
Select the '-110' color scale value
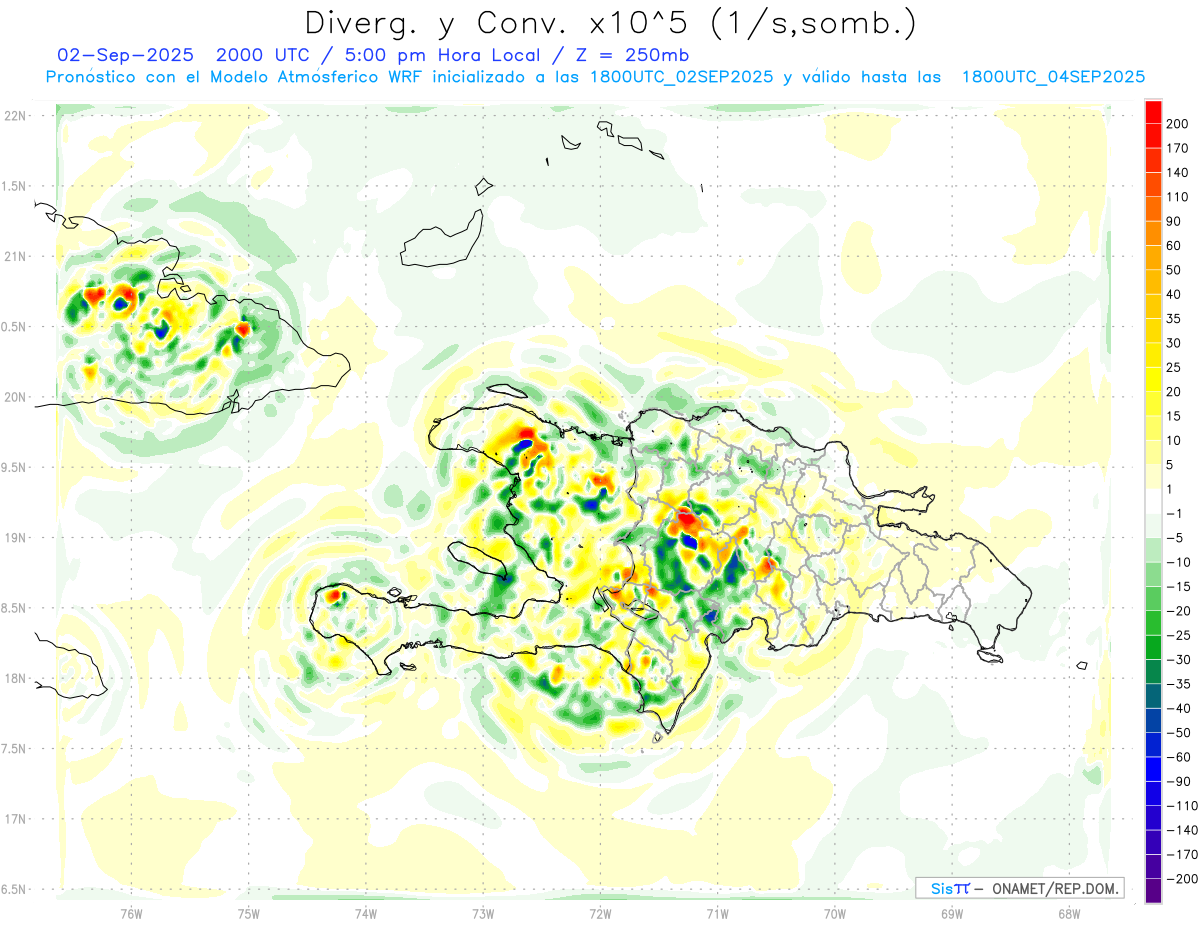(1181, 806)
